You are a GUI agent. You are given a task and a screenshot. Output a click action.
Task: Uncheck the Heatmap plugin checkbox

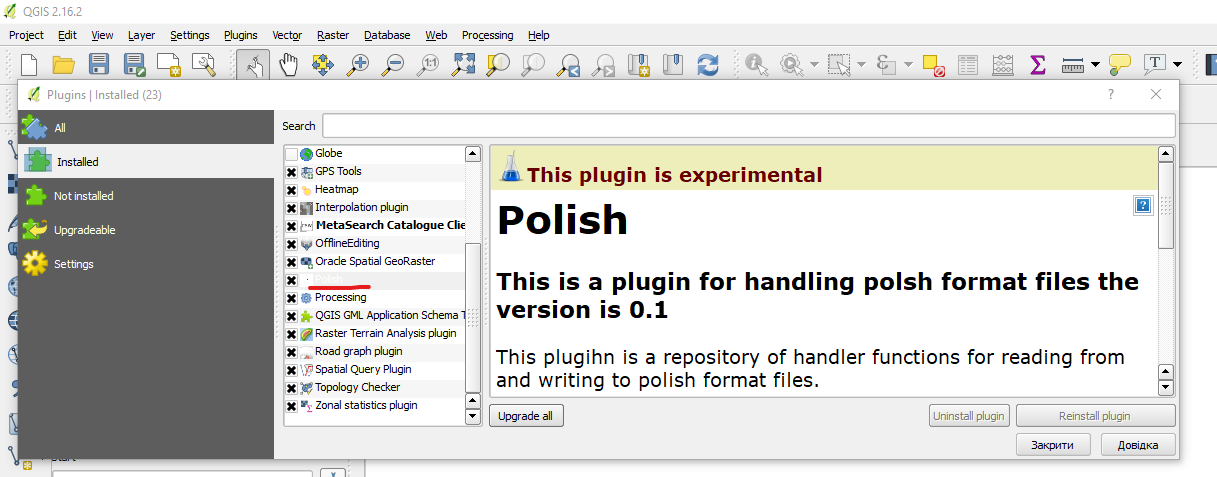coord(291,190)
